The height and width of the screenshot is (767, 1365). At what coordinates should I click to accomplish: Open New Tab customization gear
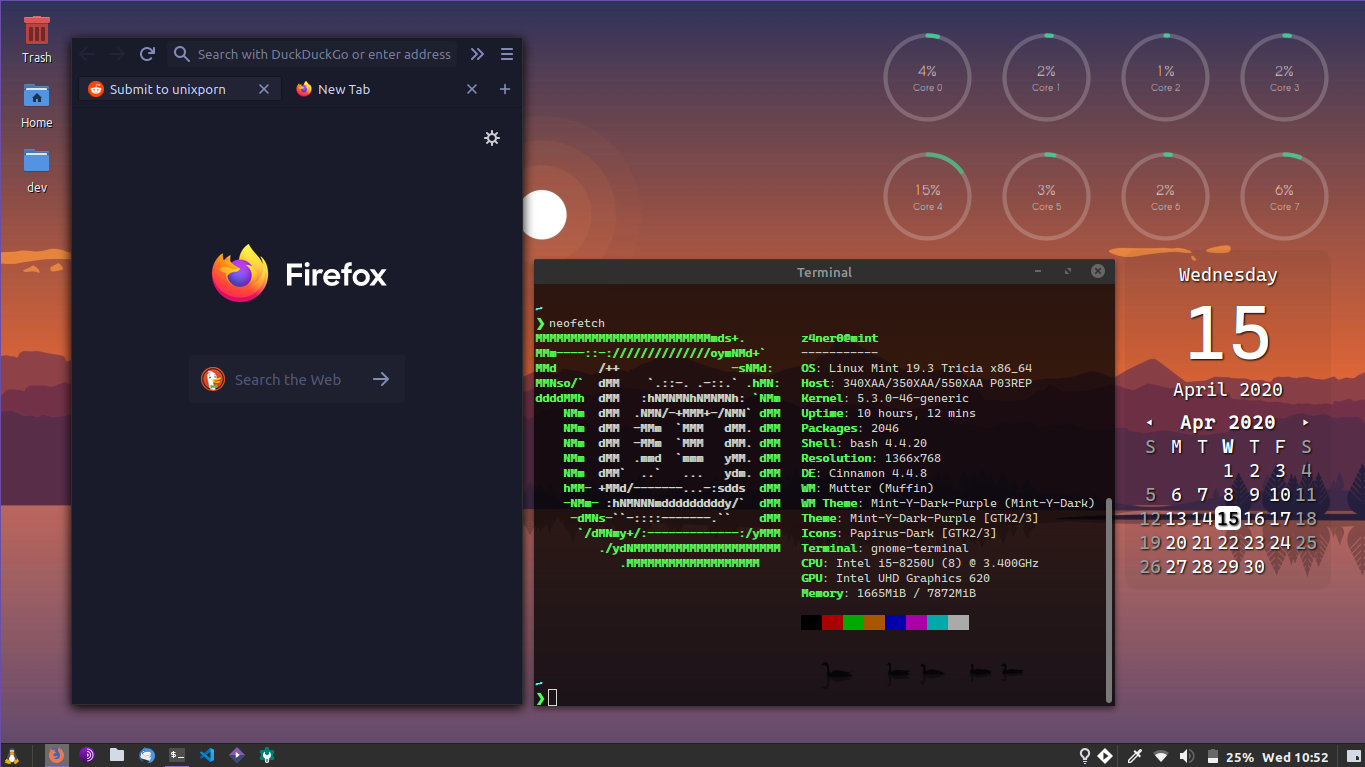[491, 138]
